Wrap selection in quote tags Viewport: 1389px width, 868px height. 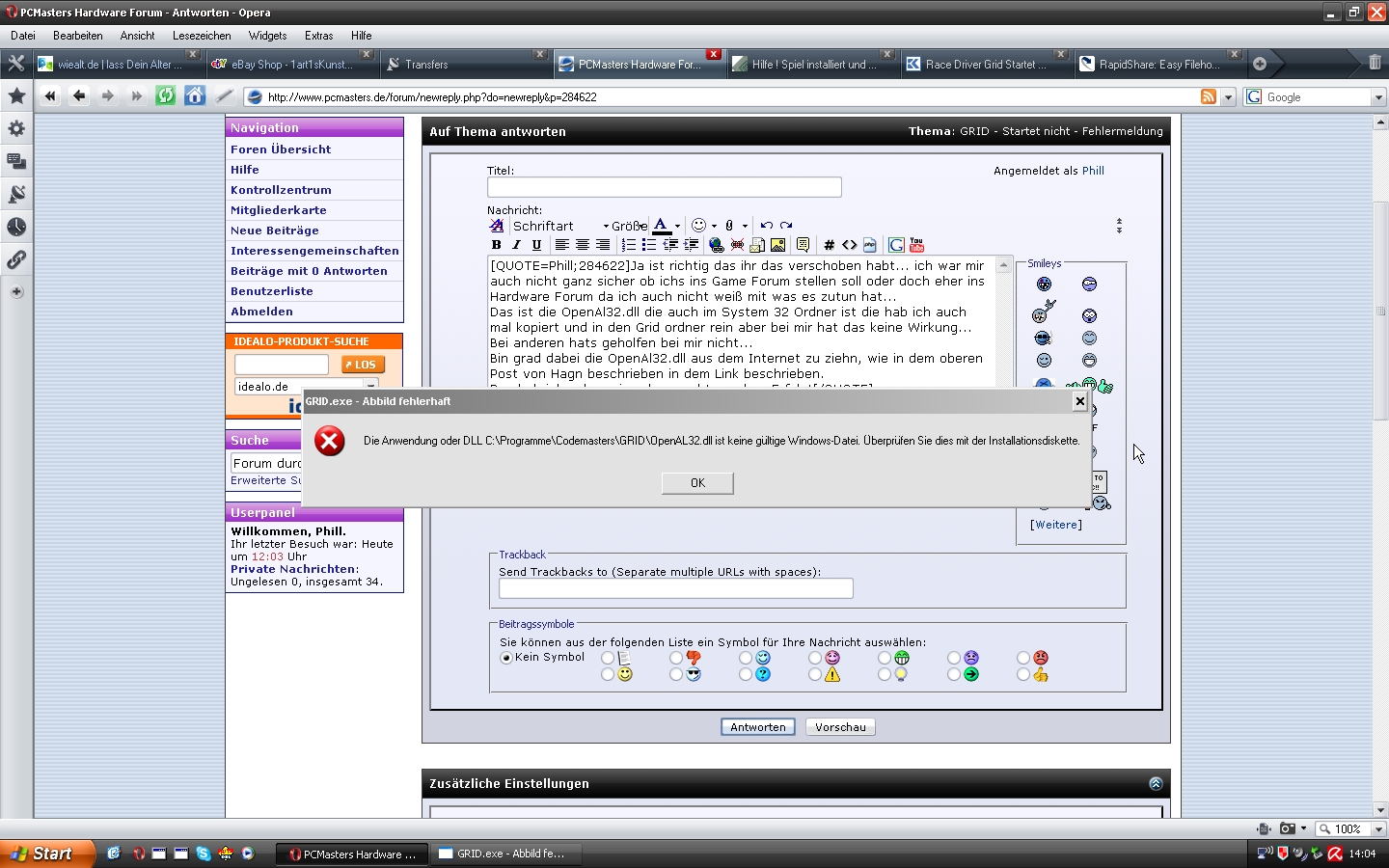pyautogui.click(x=803, y=245)
